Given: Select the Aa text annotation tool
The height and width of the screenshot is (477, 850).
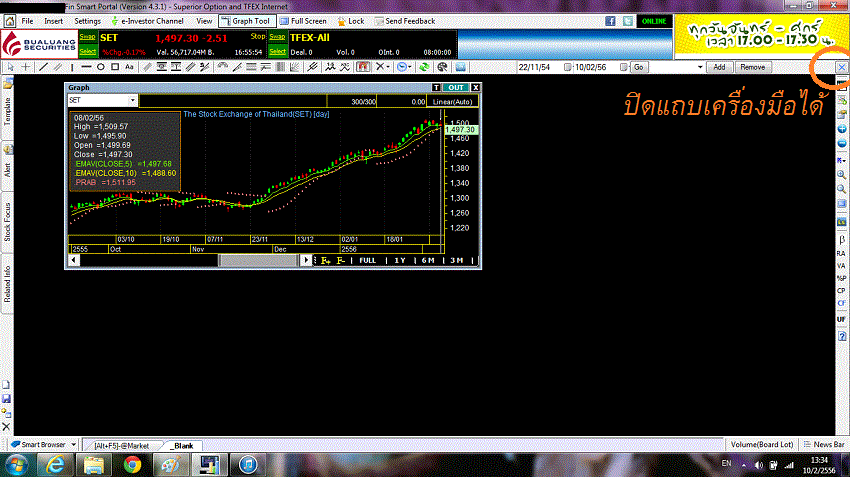Looking at the screenshot, I should (x=129, y=67).
